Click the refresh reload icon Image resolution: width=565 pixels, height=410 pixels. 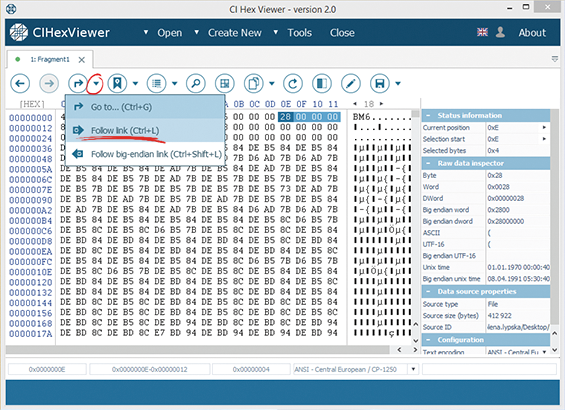[293, 84]
